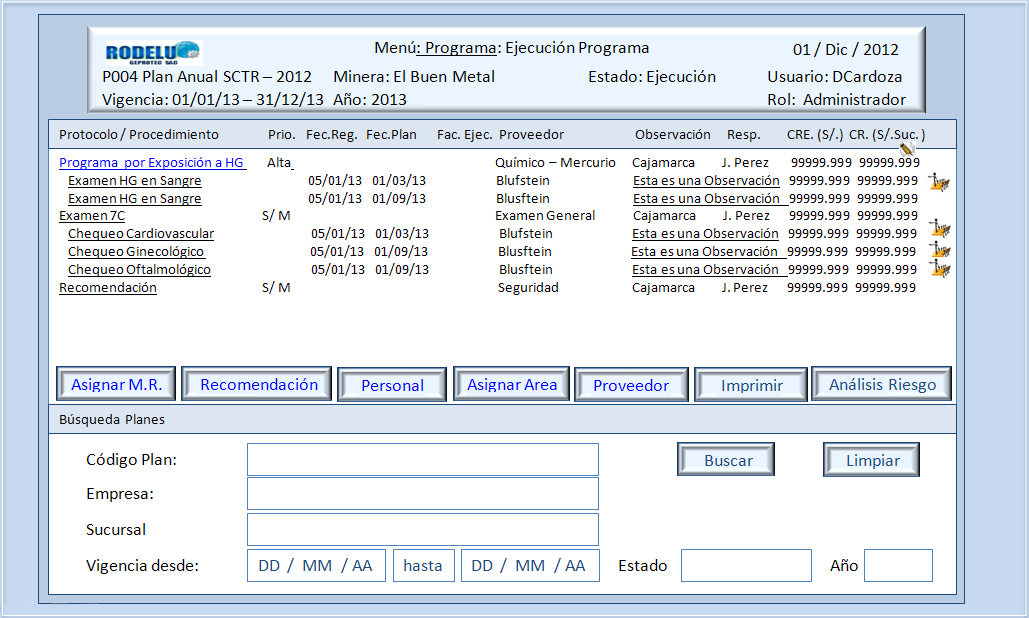Click the Químico – Mercurio provider cell
This screenshot has height=618, width=1029.
tap(555, 163)
